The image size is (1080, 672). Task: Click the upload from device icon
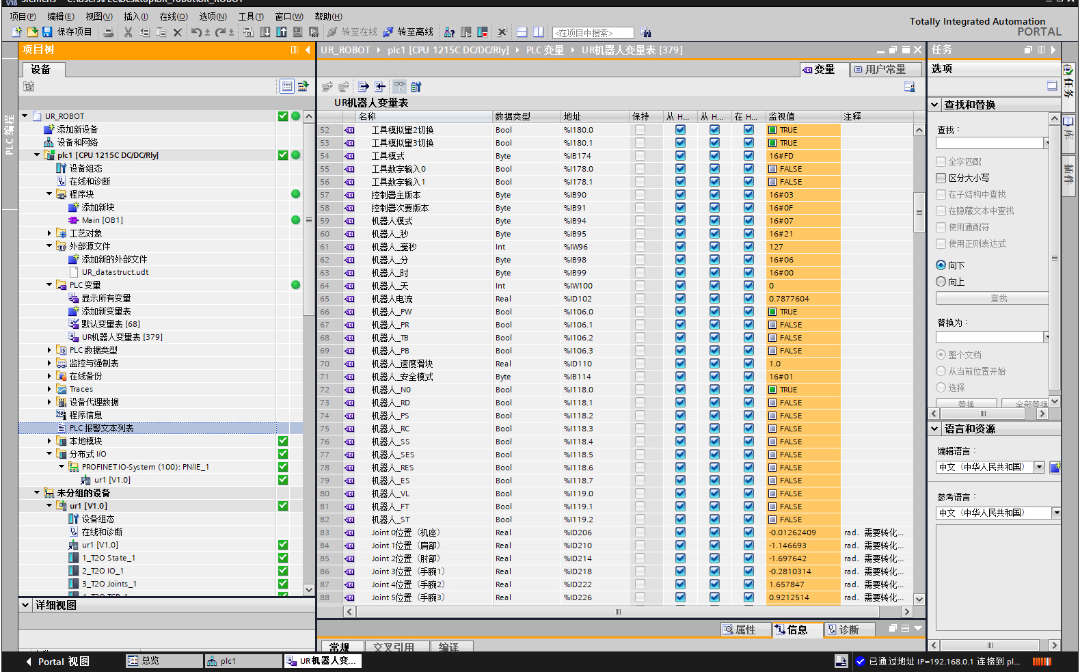tap(281, 32)
